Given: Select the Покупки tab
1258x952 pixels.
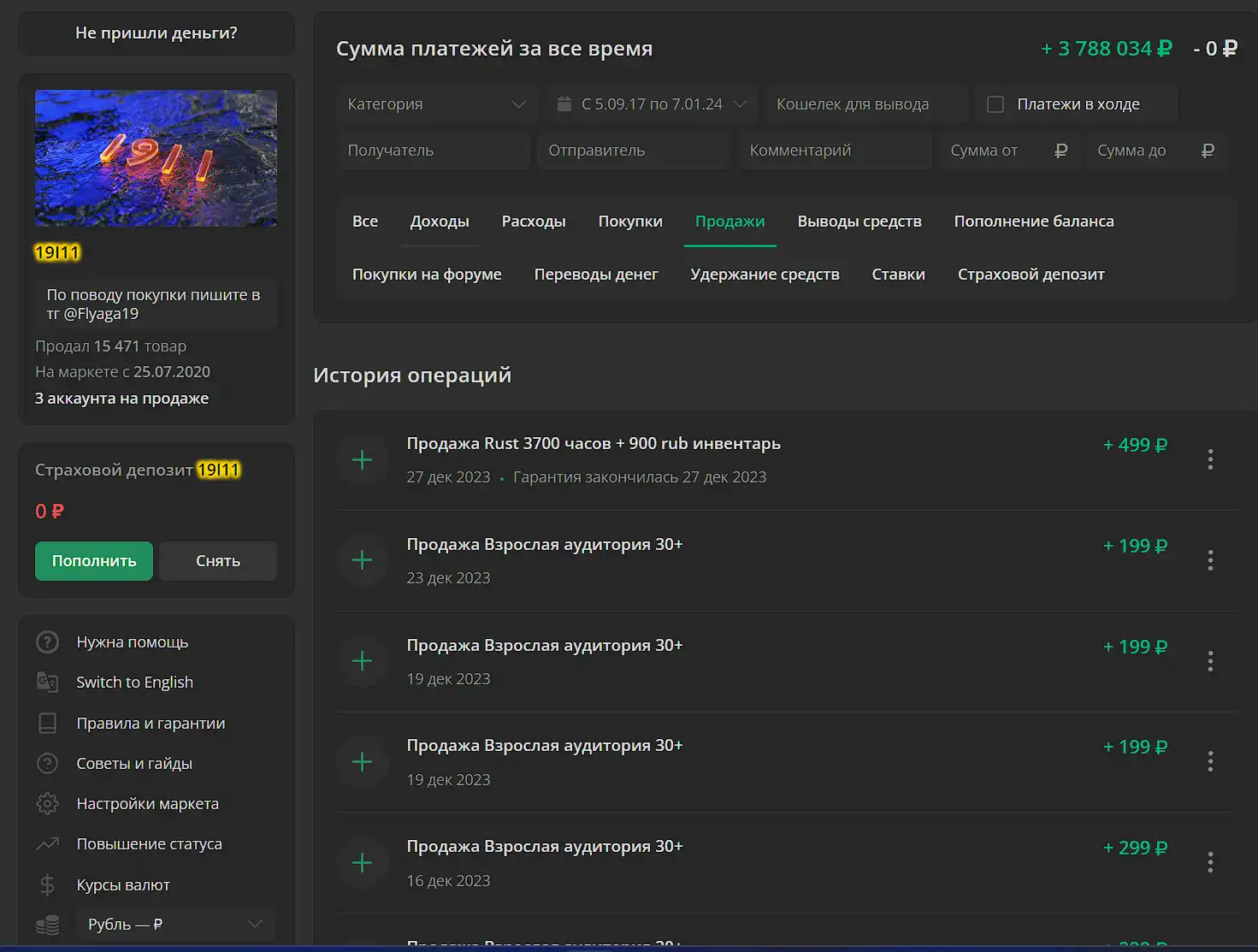Looking at the screenshot, I should tap(630, 222).
